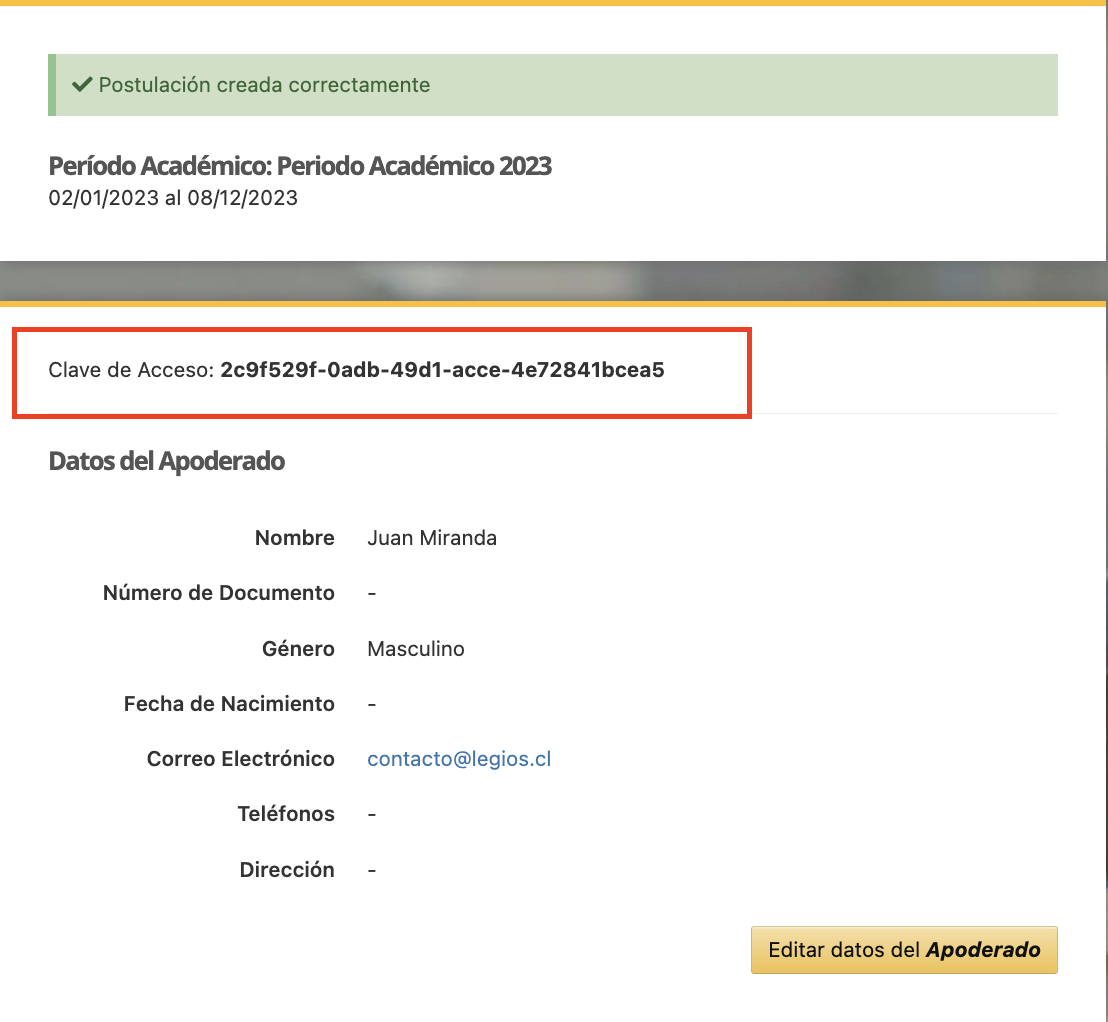Click the 'Postulación creada correctamente' message text
The height and width of the screenshot is (1022, 1108).
264,85
